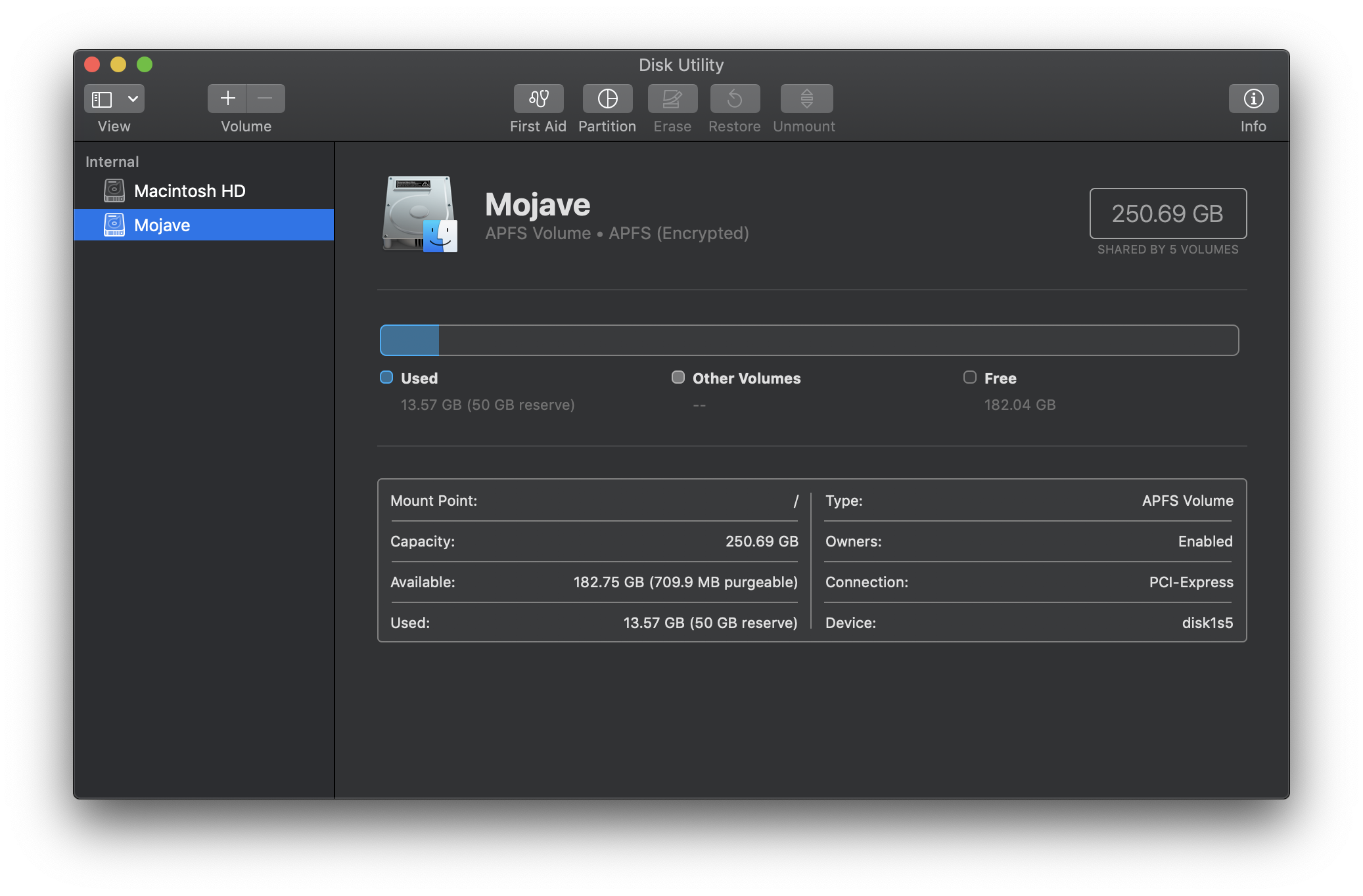Click Used value in the details table
Image resolution: width=1363 pixels, height=896 pixels.
[x=710, y=623]
